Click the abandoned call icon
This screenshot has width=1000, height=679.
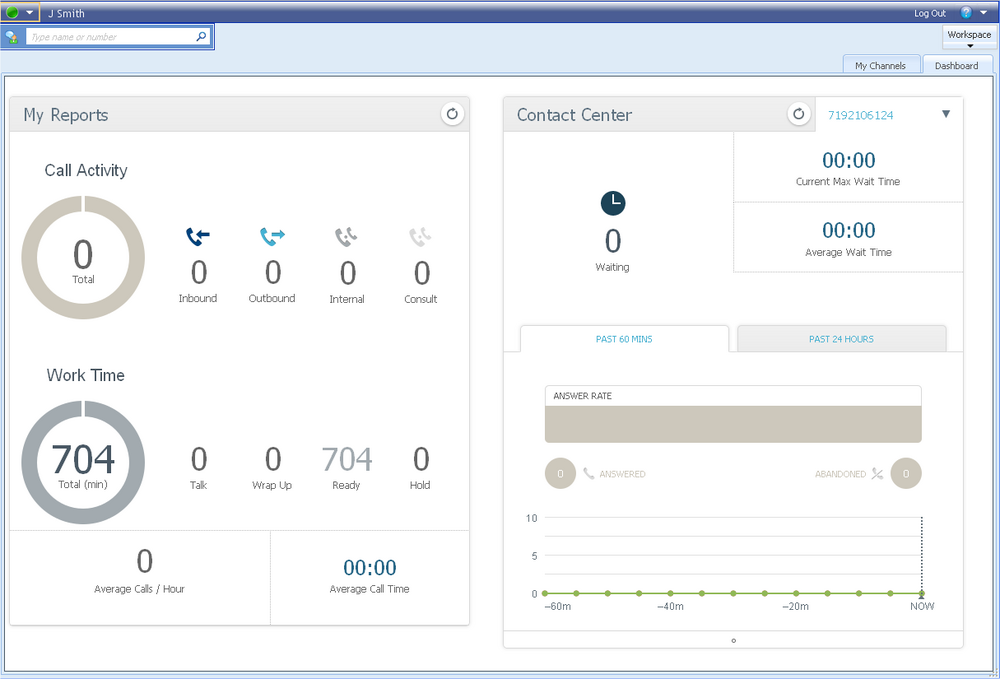click(878, 474)
